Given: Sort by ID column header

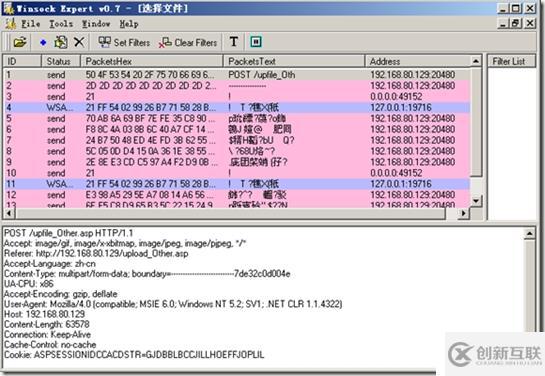Looking at the screenshot, I should click(22, 62).
